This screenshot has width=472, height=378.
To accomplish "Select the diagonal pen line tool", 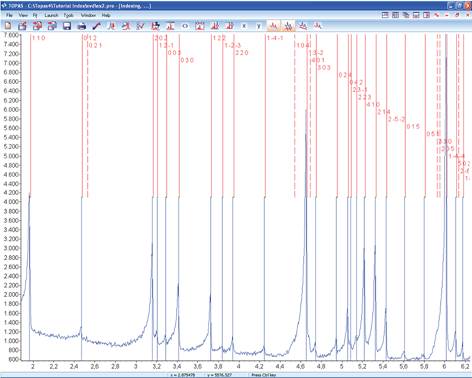I will pyautogui.click(x=96, y=26).
